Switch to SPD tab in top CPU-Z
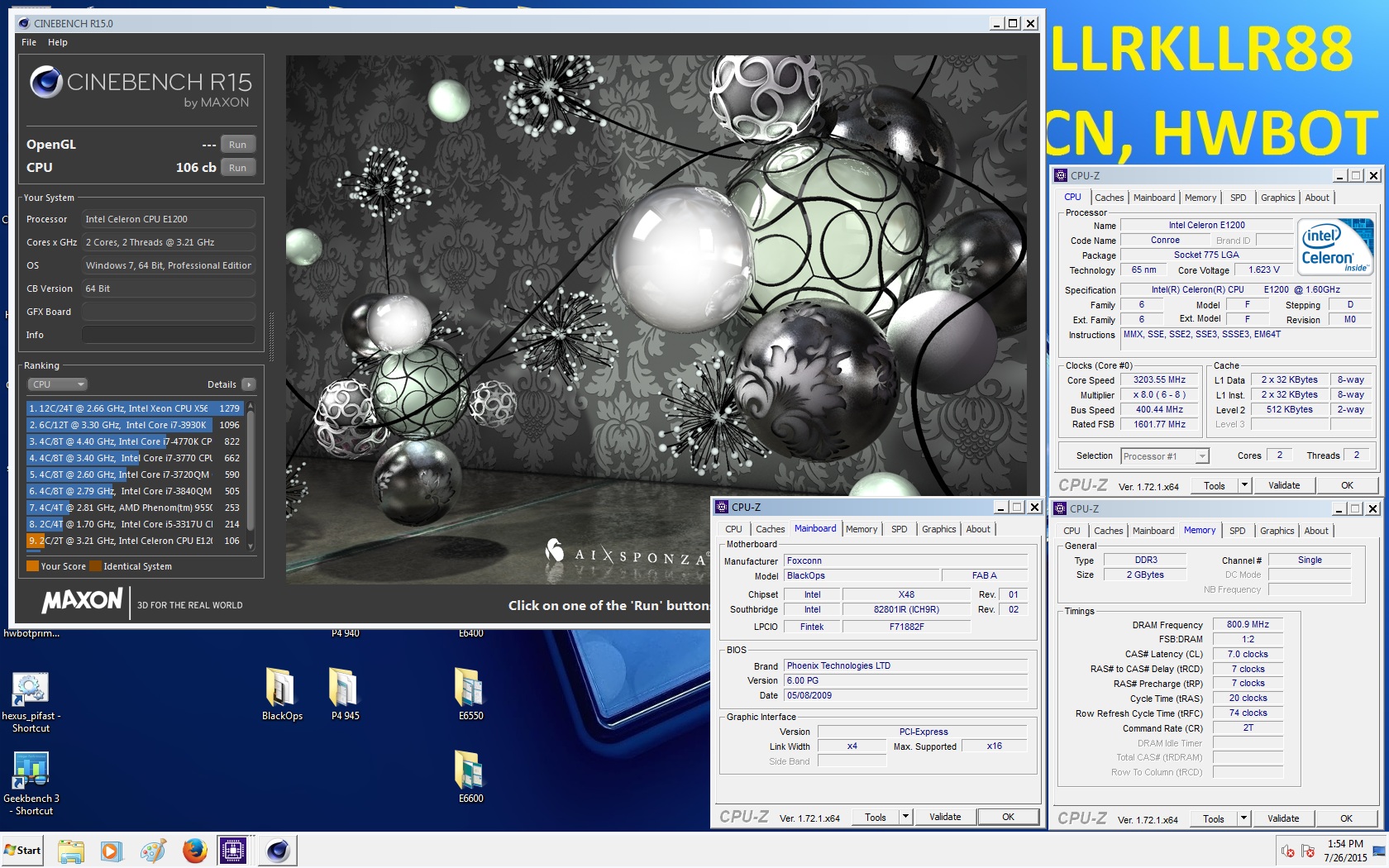The image size is (1389, 868). tap(1238, 198)
